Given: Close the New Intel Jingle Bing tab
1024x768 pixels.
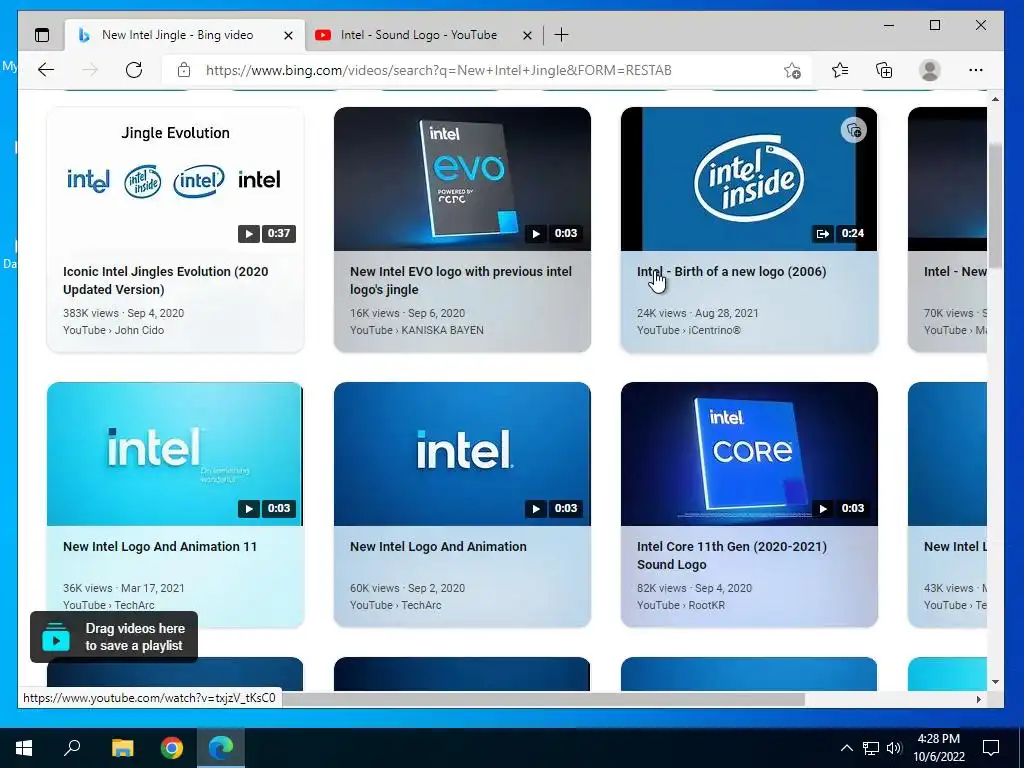Looking at the screenshot, I should coord(288,35).
